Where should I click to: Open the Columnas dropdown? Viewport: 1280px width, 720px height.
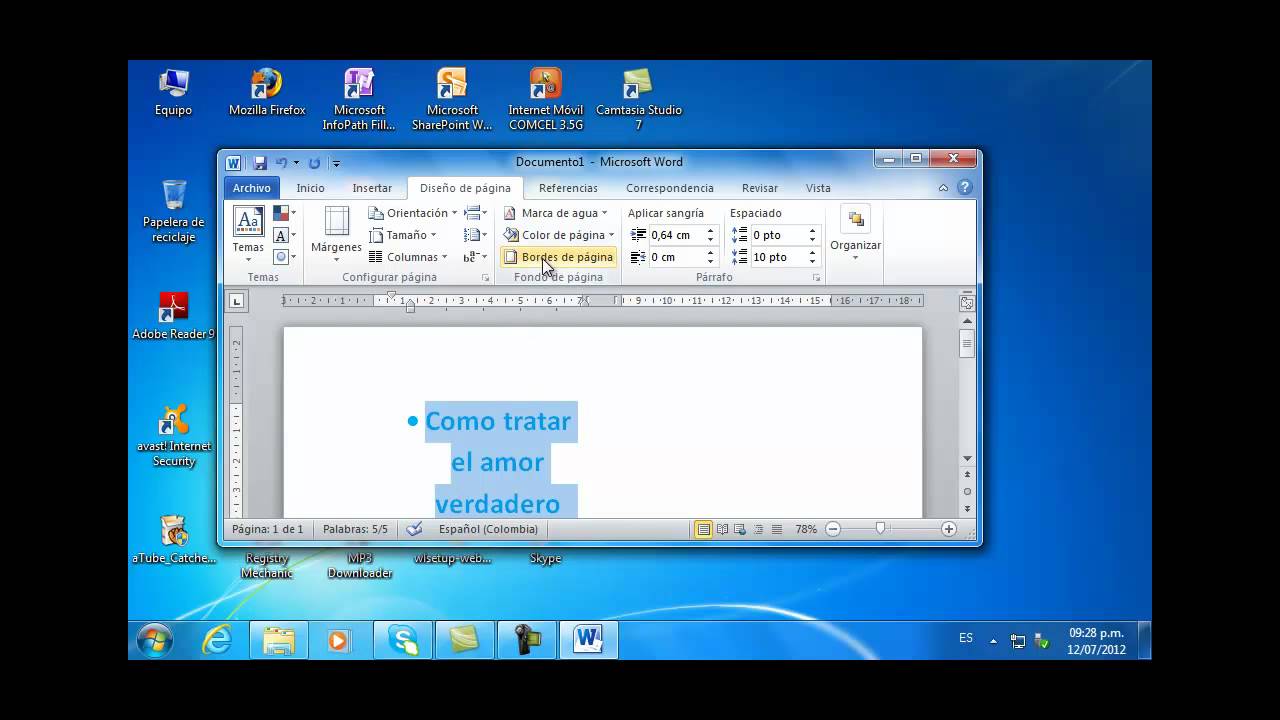click(x=409, y=257)
